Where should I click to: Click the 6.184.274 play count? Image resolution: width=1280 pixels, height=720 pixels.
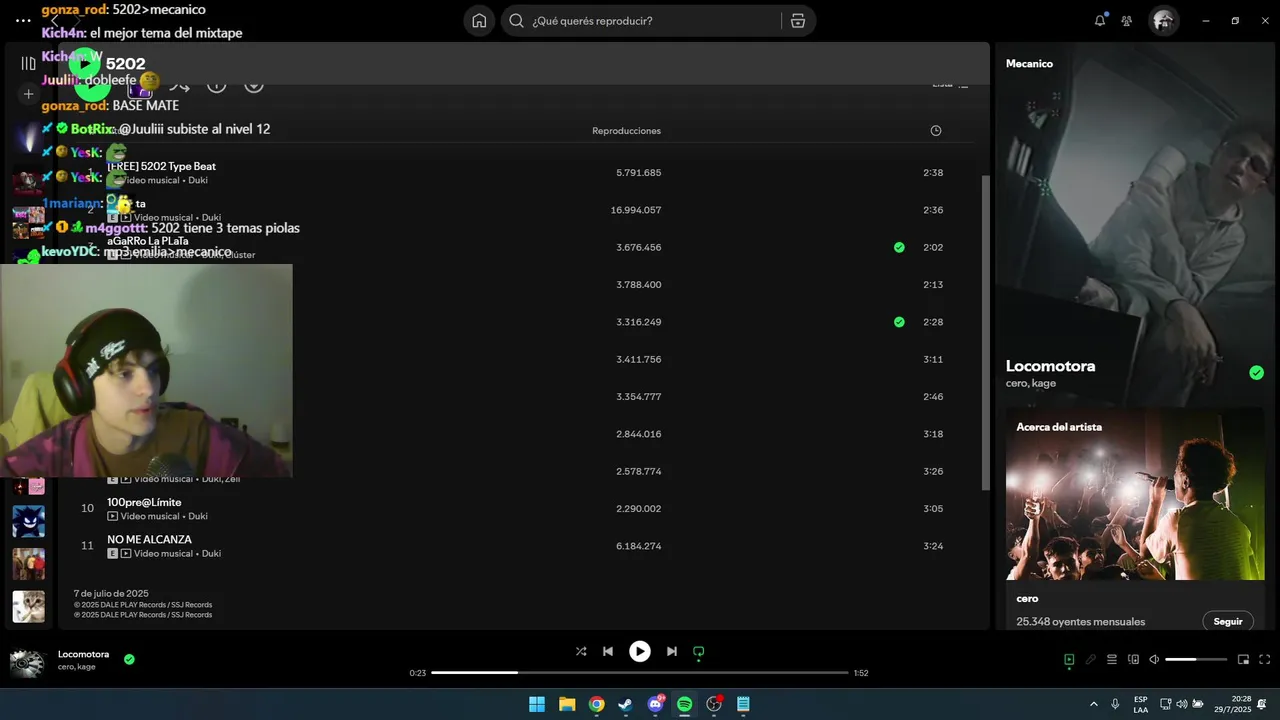(x=638, y=546)
